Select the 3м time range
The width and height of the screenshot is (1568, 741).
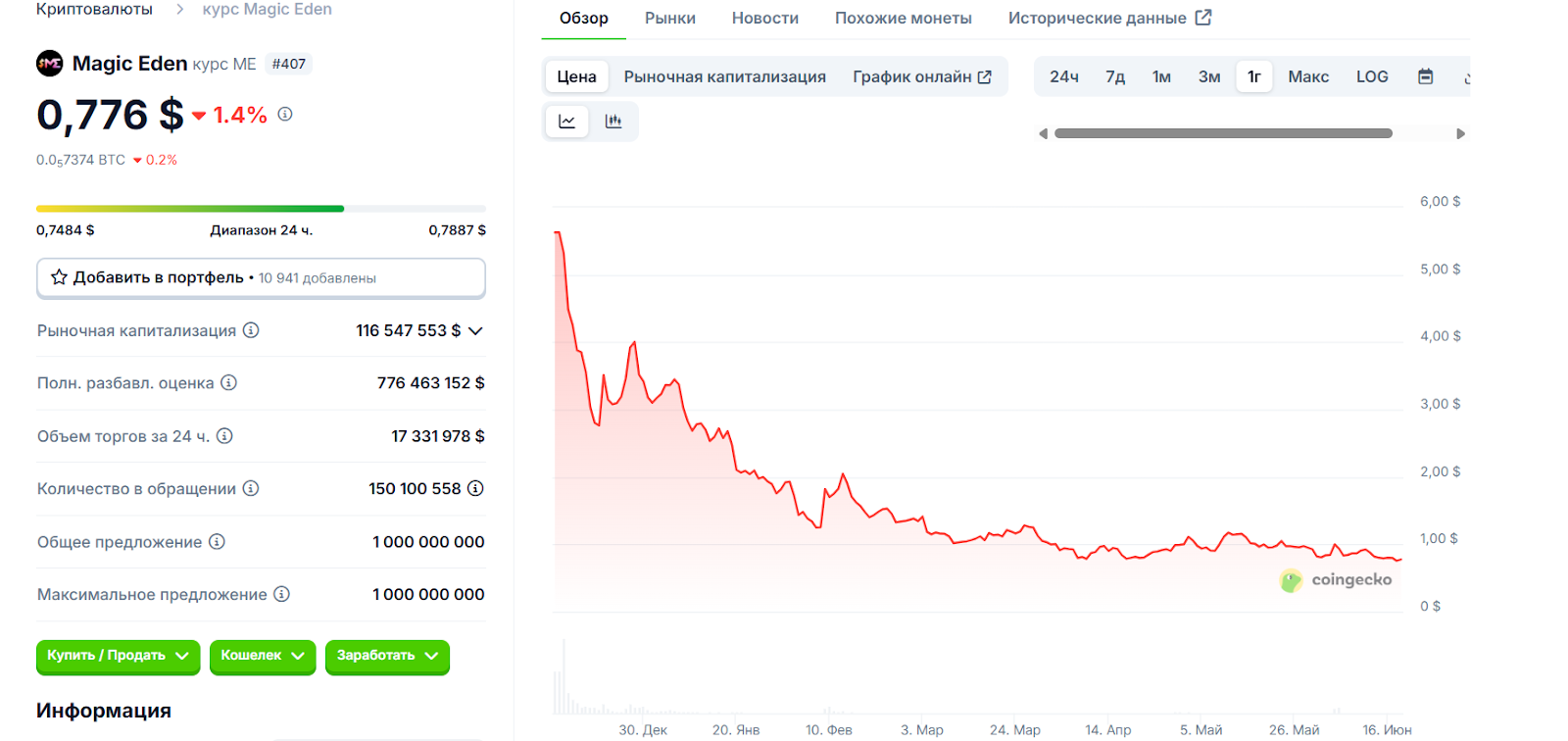pyautogui.click(x=1209, y=76)
